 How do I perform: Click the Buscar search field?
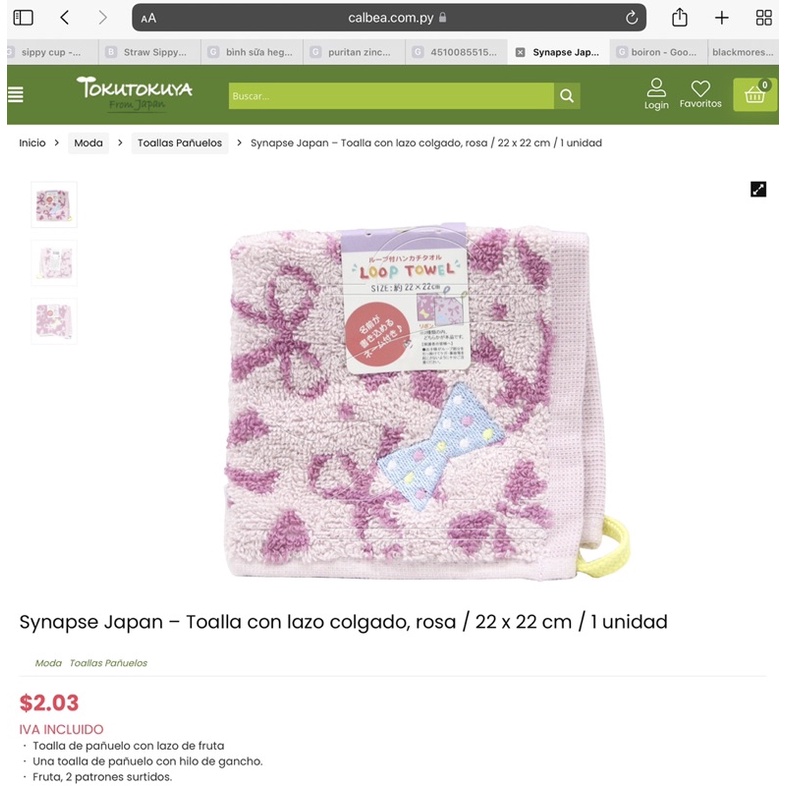click(391, 96)
